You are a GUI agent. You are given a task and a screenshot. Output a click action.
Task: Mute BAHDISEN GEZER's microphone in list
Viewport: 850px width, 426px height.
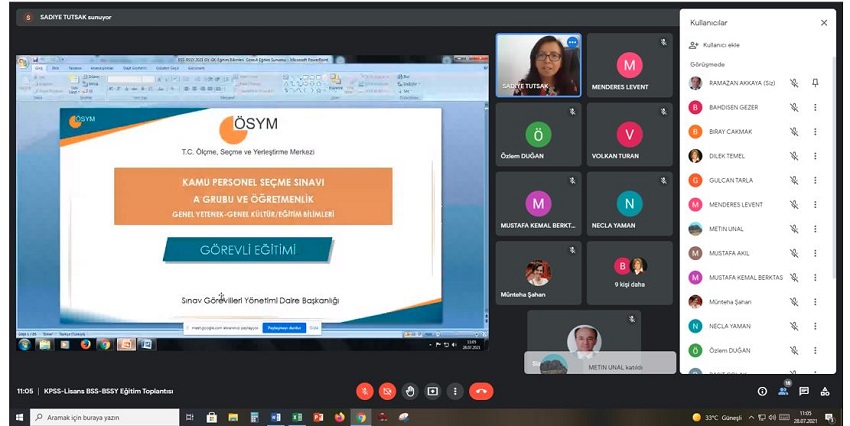794,107
